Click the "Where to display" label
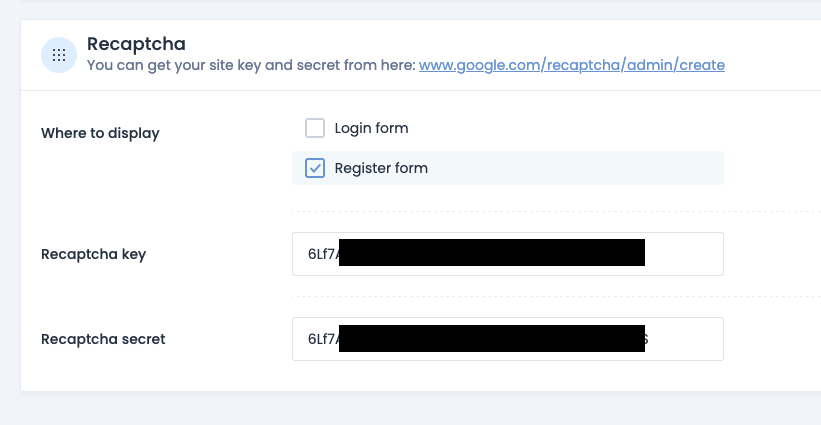Viewport: 821px width, 425px height. (100, 133)
